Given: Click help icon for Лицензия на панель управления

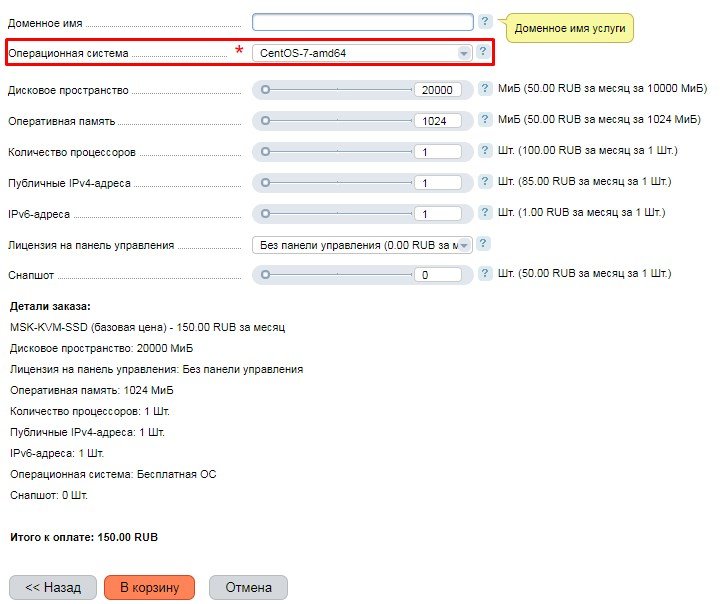Looking at the screenshot, I should pos(484,244).
